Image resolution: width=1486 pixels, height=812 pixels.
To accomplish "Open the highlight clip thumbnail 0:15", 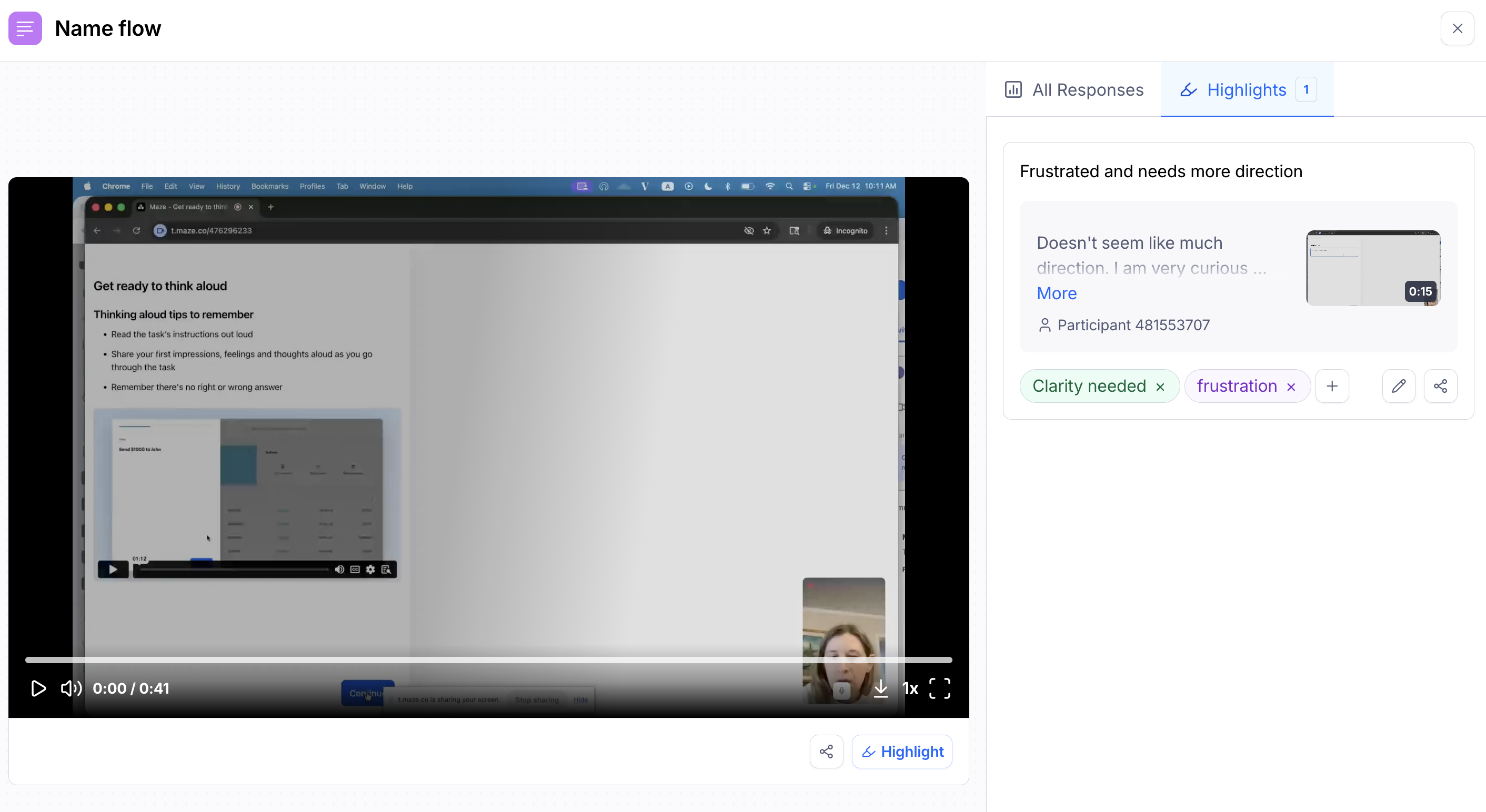I will coord(1372,268).
